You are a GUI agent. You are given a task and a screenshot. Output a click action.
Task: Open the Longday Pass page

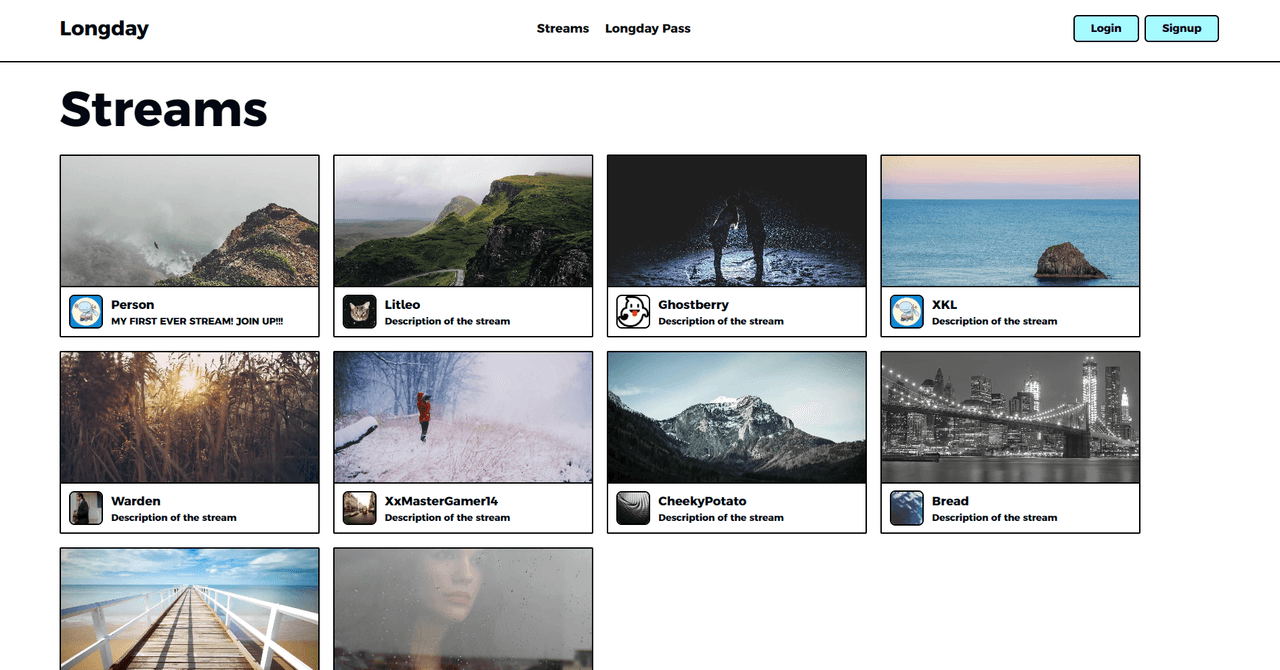coord(647,28)
